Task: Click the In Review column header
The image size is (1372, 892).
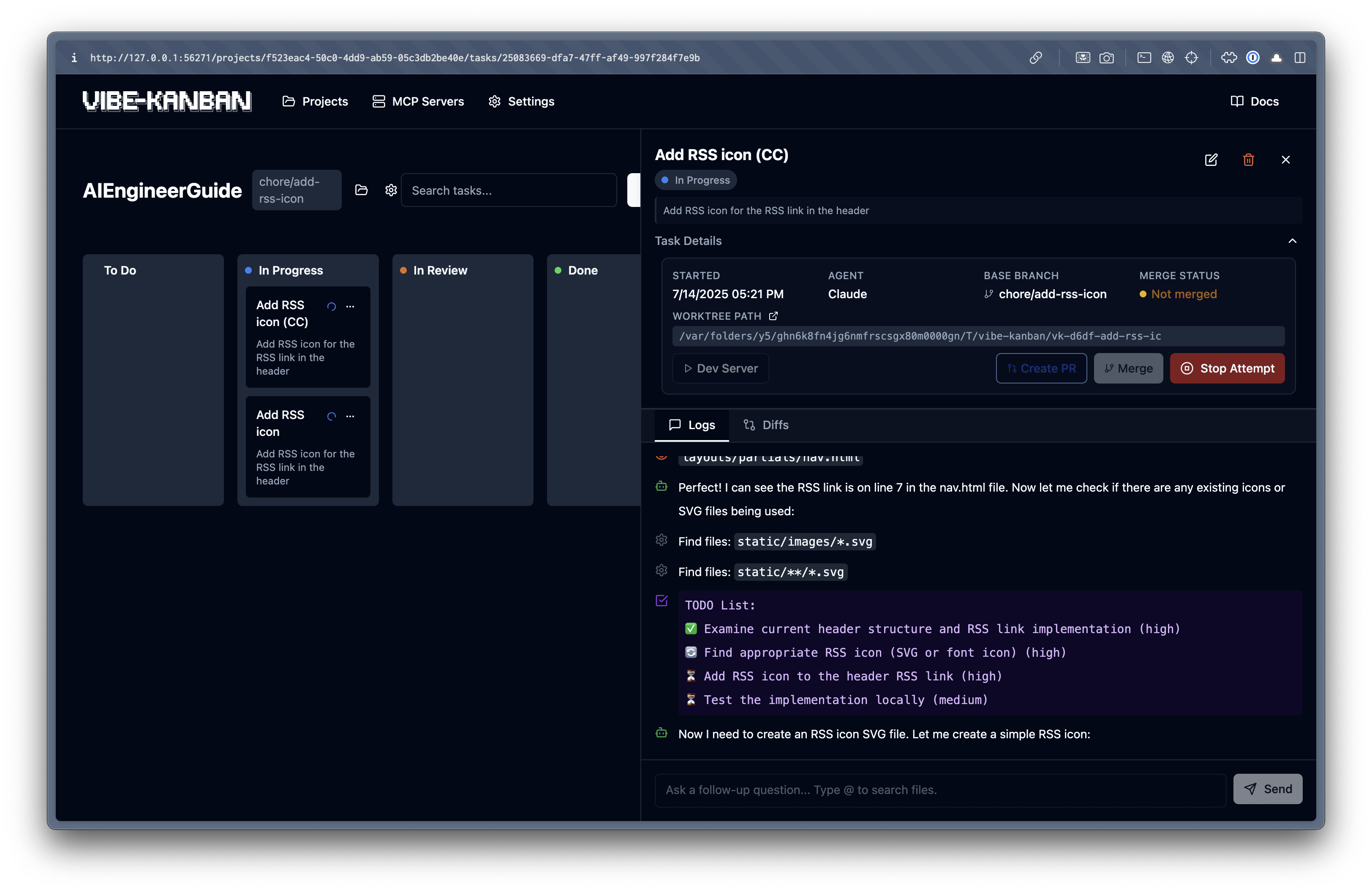Action: click(441, 270)
